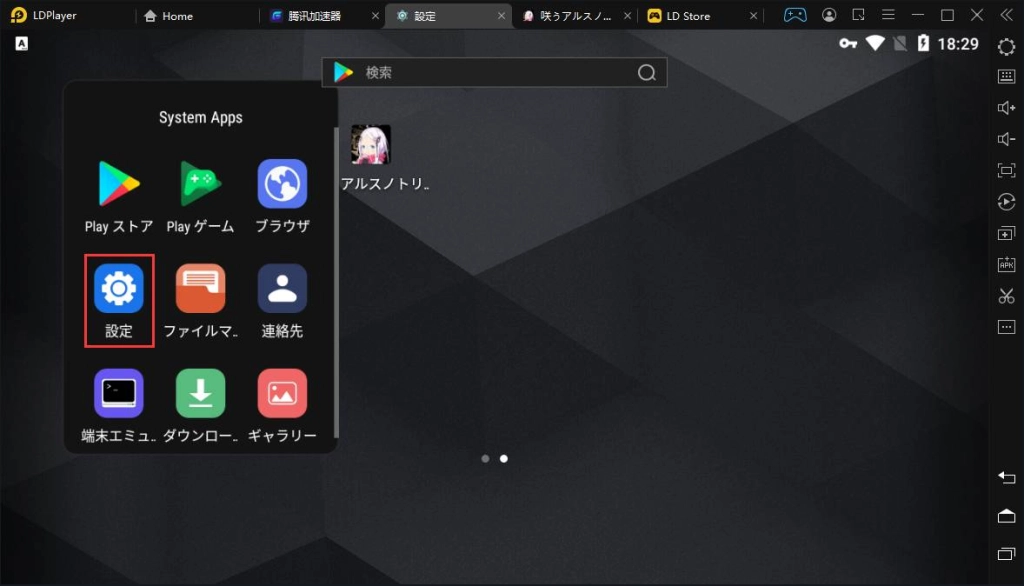Select the second home screen page dot
This screenshot has height=586, width=1024.
pos(504,459)
